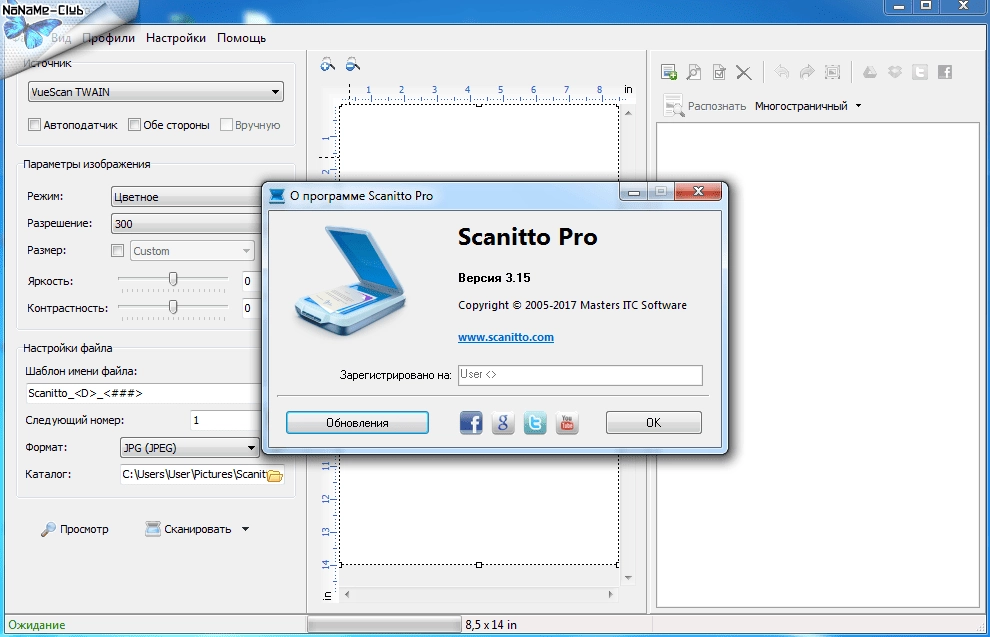Viewport: 990px width, 637px height.
Task: Toggle the Размер checkbox
Action: [x=117, y=251]
